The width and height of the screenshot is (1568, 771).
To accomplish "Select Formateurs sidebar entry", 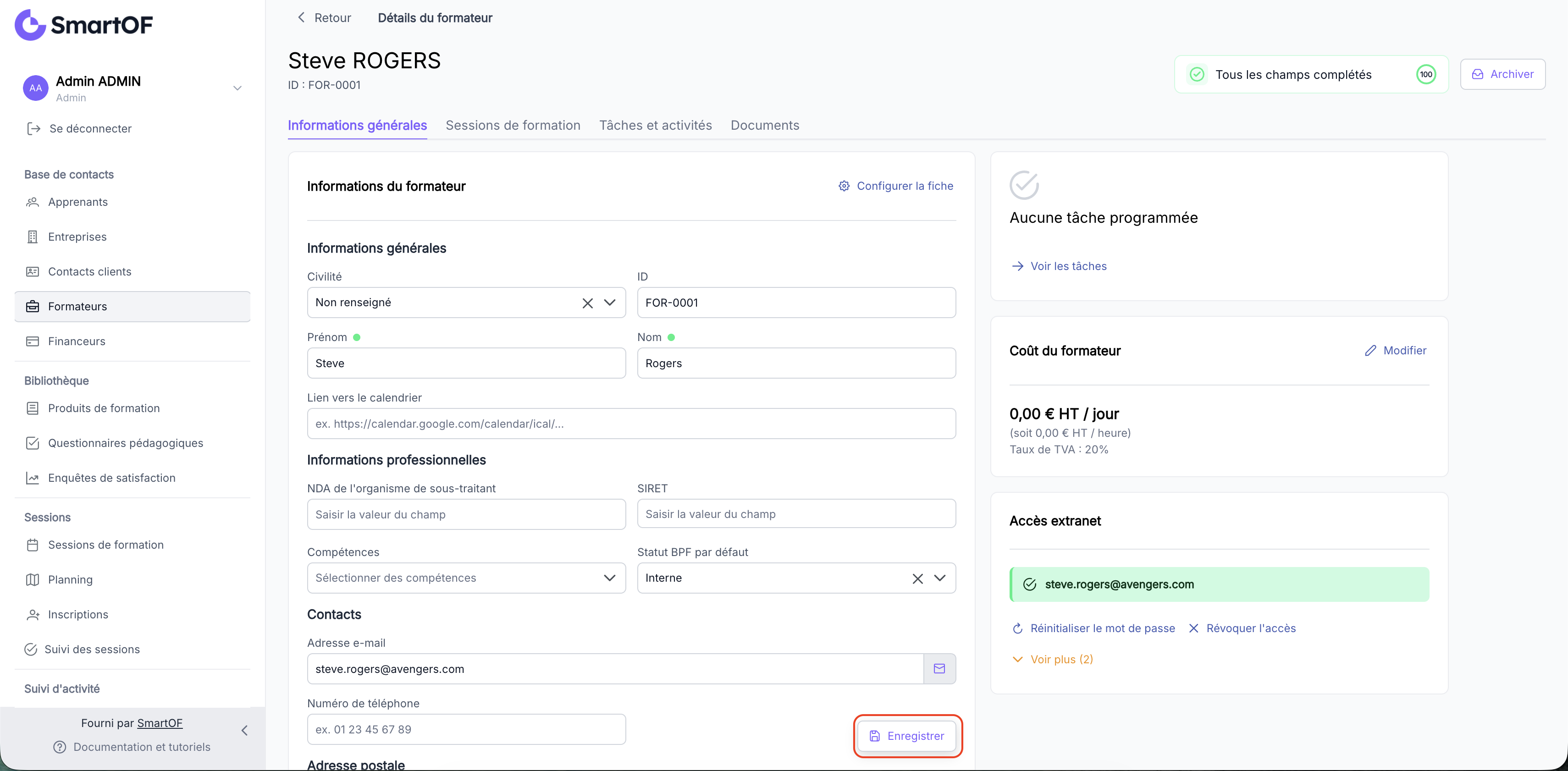I will (132, 306).
